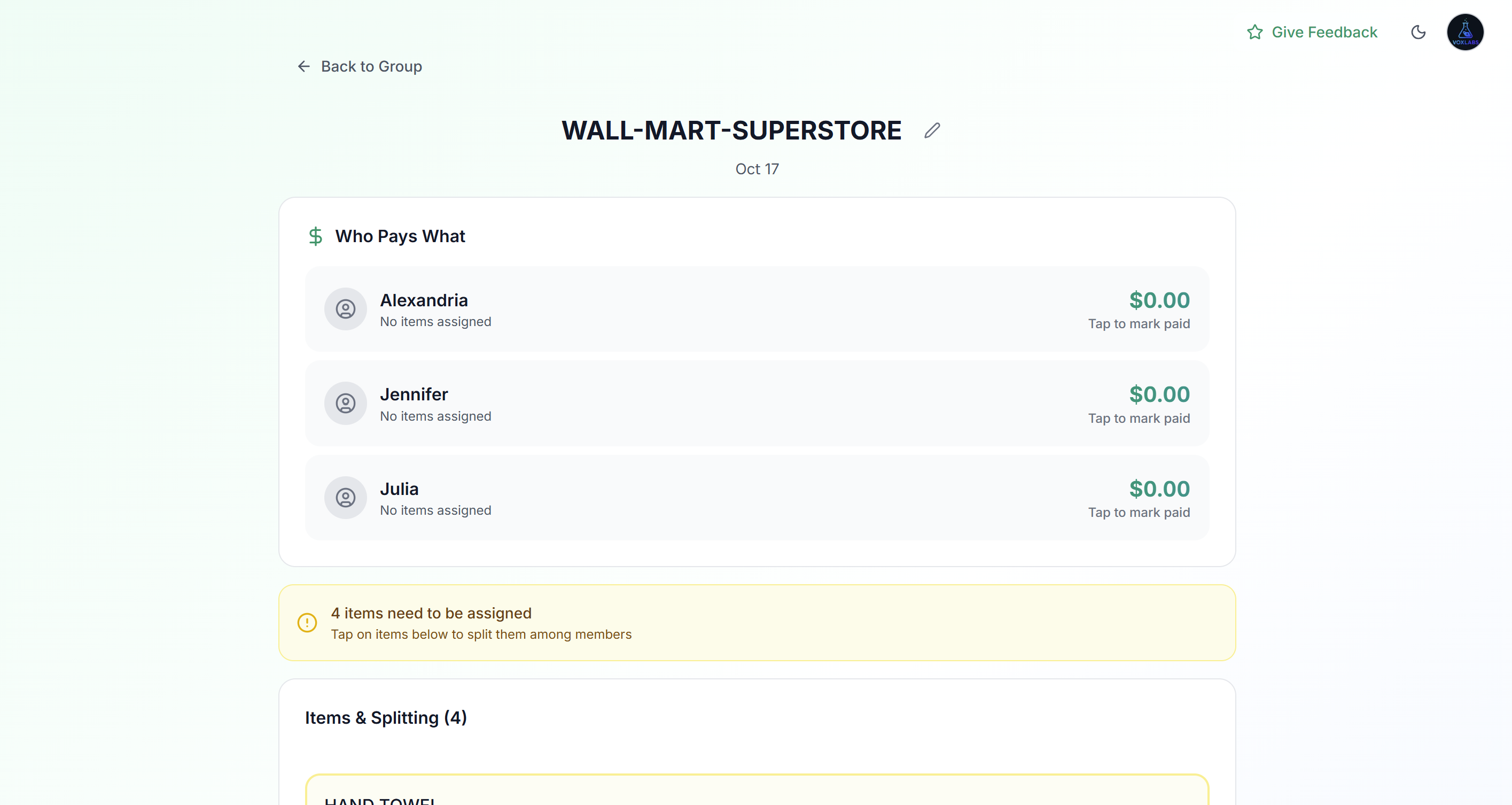Toggle dark mode with the moon icon

pyautogui.click(x=1419, y=32)
